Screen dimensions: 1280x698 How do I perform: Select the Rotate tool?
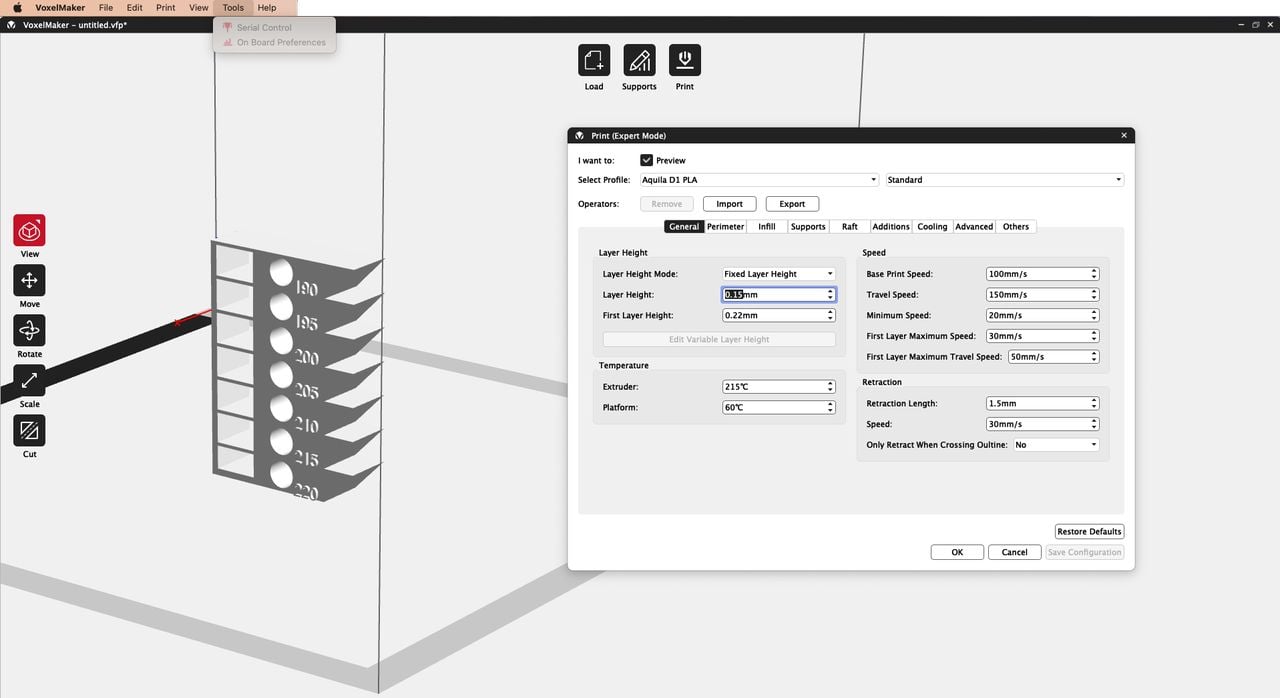pos(29,331)
